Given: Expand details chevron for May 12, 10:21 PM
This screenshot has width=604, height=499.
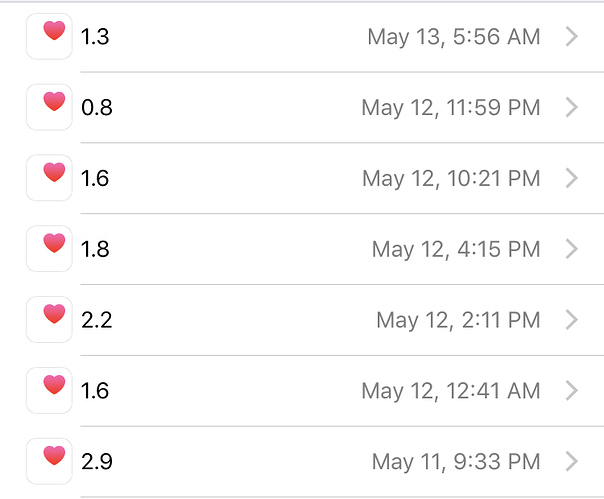Looking at the screenshot, I should tap(572, 178).
